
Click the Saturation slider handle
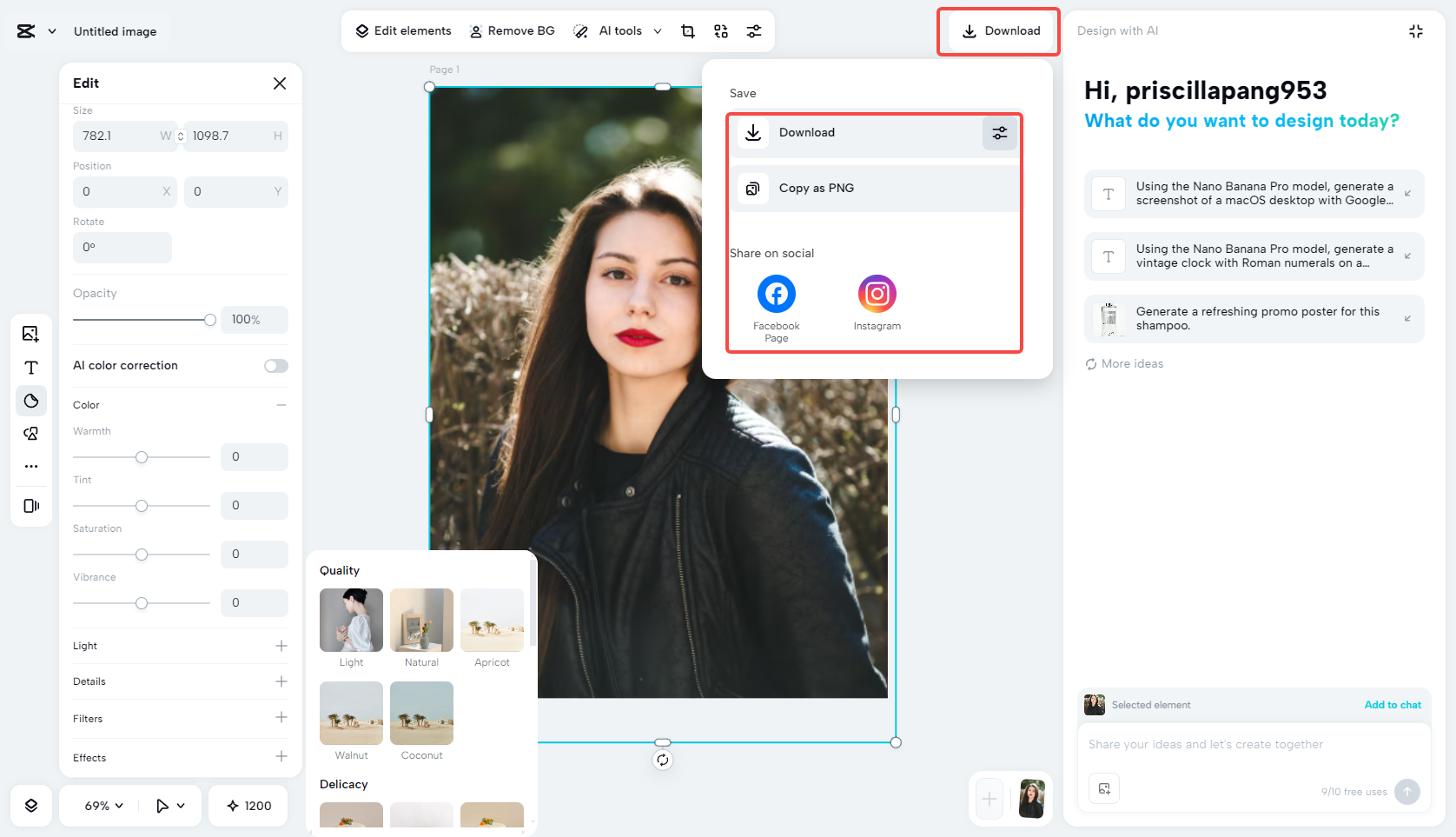point(142,555)
